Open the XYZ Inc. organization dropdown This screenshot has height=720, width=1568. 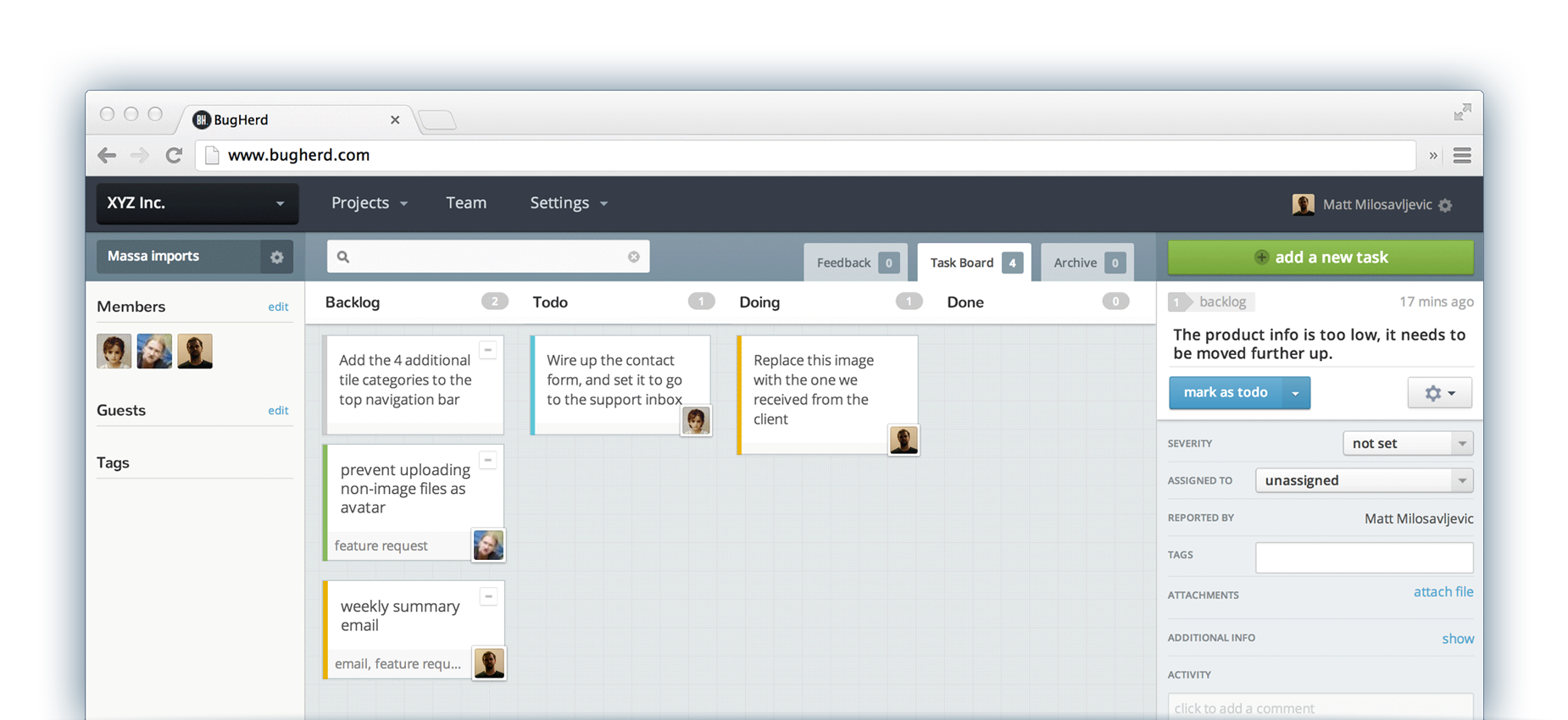(197, 203)
